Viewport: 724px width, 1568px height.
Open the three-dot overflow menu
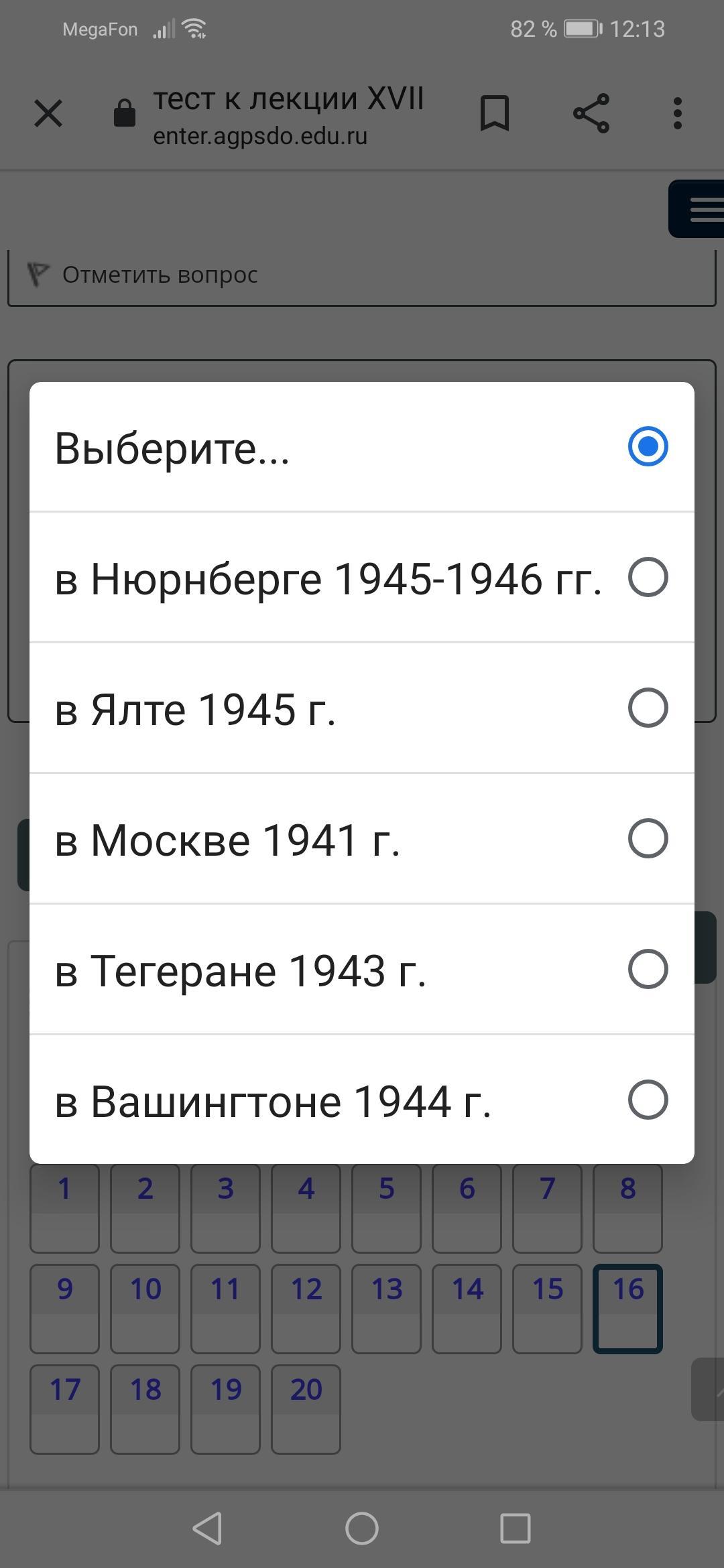[x=678, y=113]
